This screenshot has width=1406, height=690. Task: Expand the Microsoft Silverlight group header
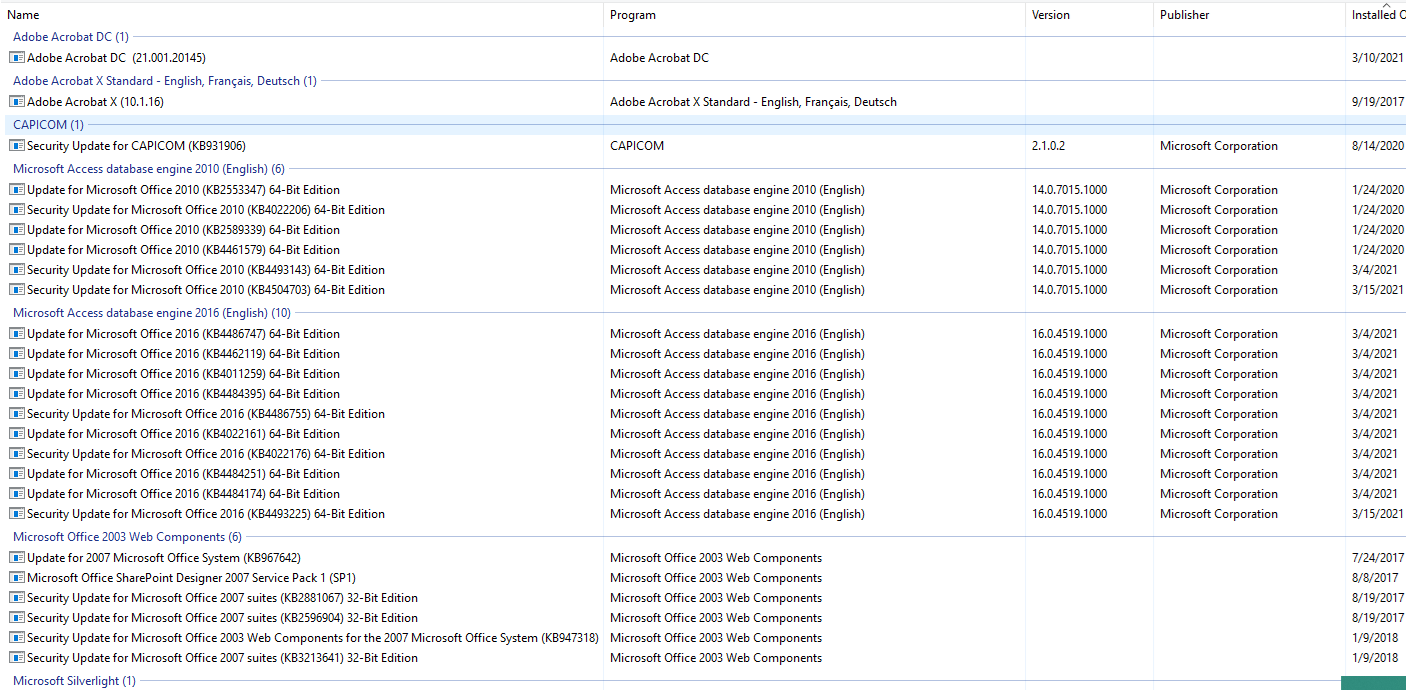[x=74, y=681]
